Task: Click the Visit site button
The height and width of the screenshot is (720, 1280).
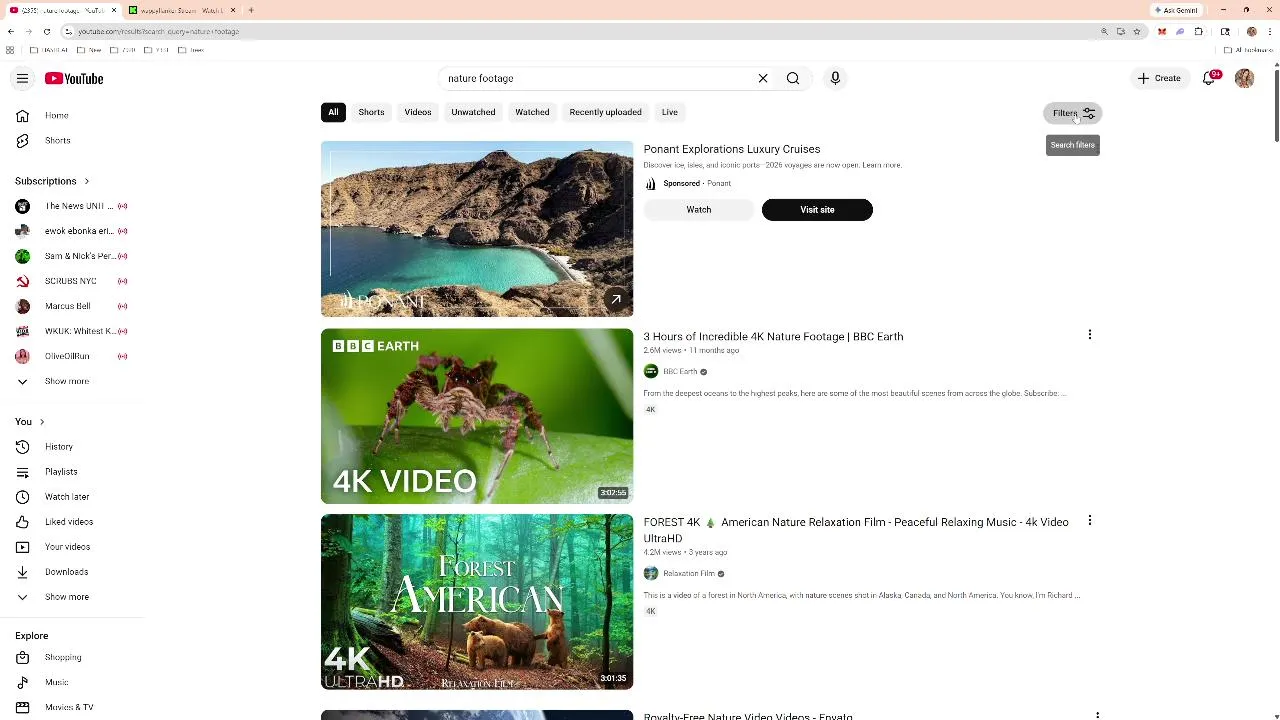Action: click(x=817, y=210)
